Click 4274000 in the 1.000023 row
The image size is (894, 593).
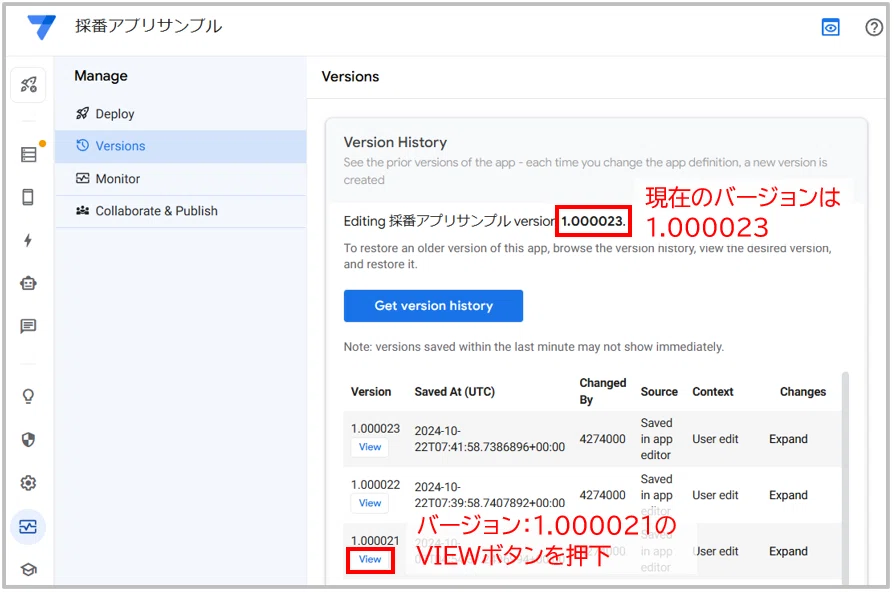tap(602, 439)
